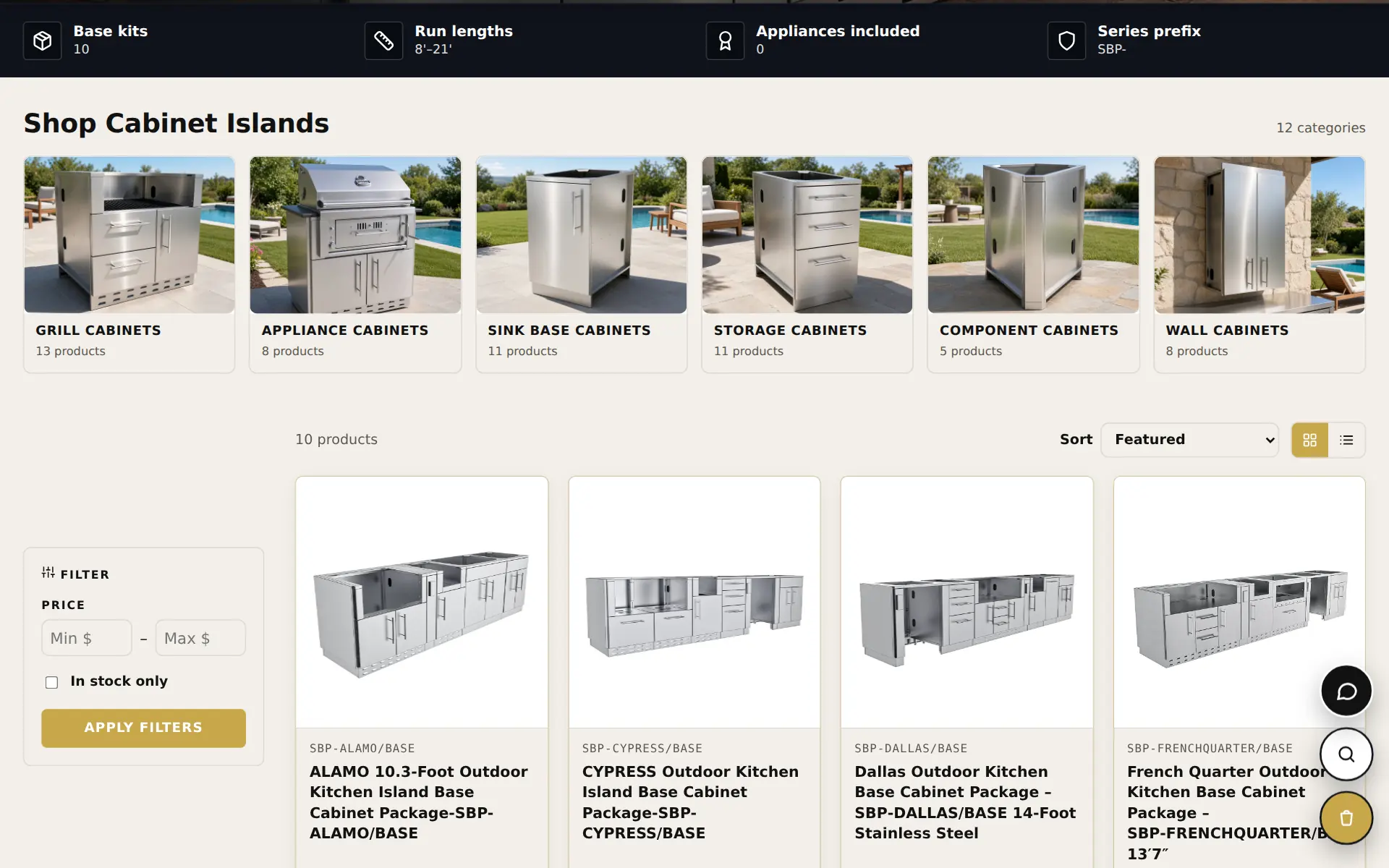Open Grill Cabinets category image
The image size is (1389, 868).
pos(129,235)
